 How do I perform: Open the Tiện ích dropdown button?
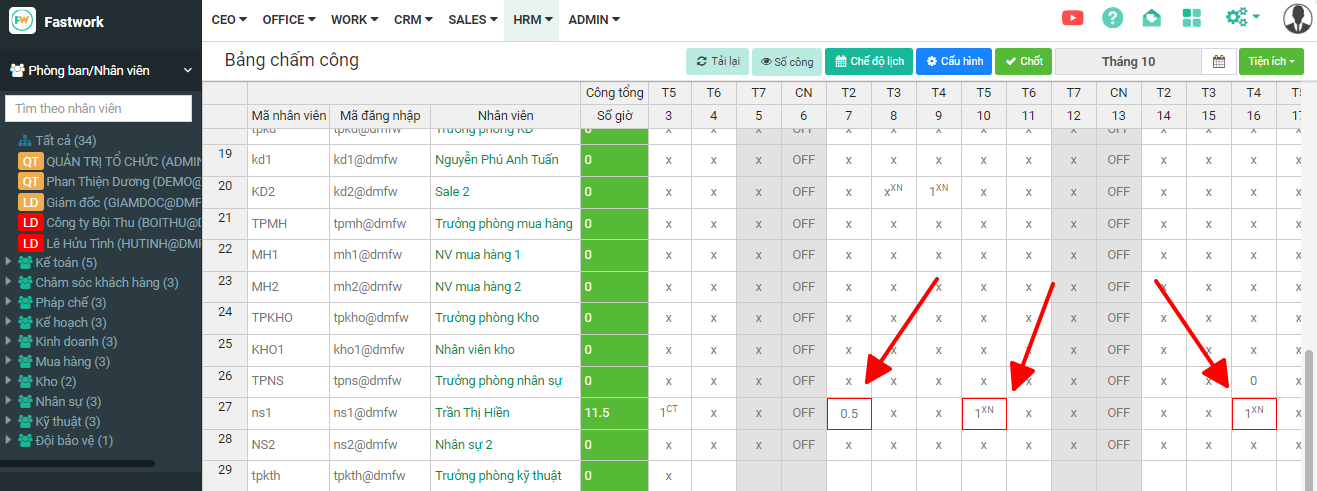coord(1271,62)
